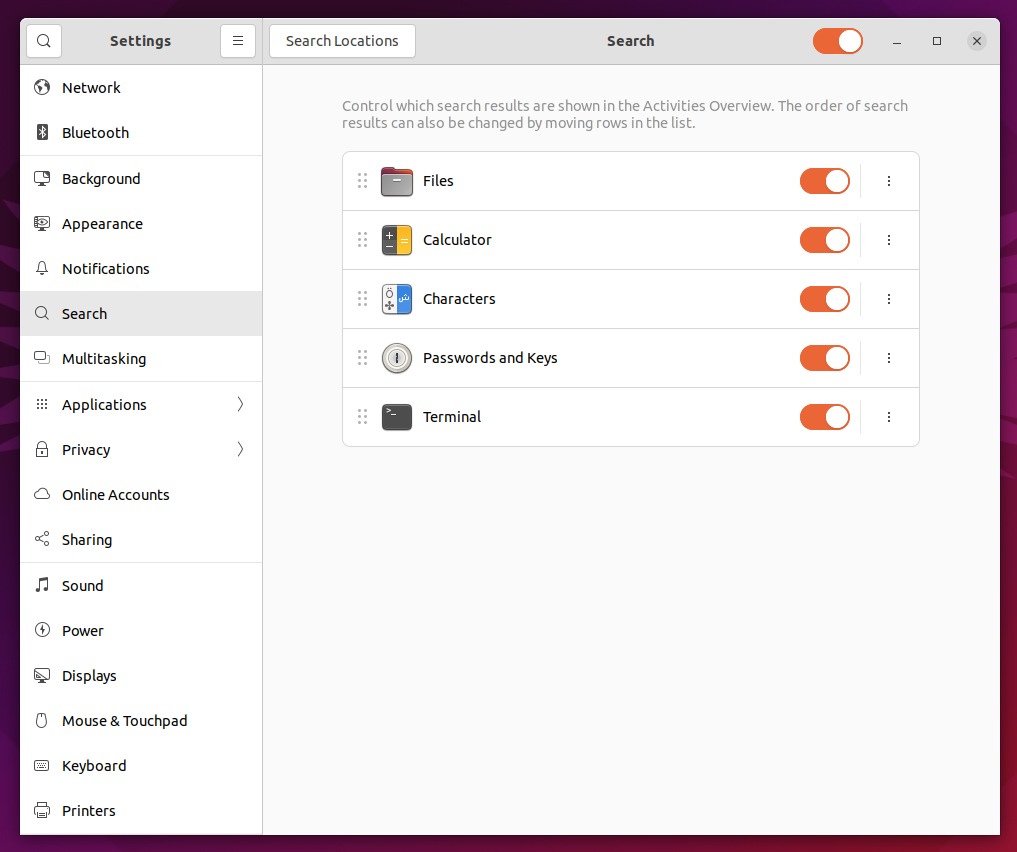
Task: Click the Sound icon in the sidebar
Action: 41,585
